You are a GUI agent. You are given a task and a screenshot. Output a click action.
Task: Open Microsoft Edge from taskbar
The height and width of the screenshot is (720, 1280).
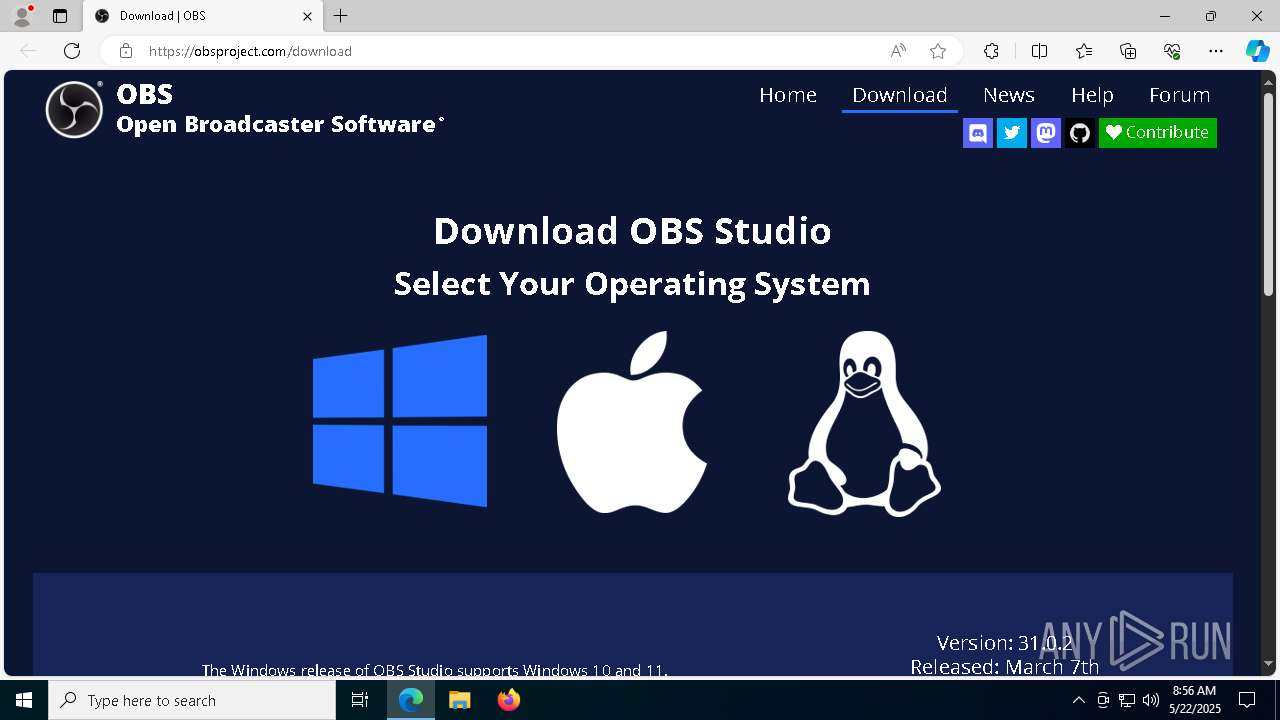click(411, 700)
